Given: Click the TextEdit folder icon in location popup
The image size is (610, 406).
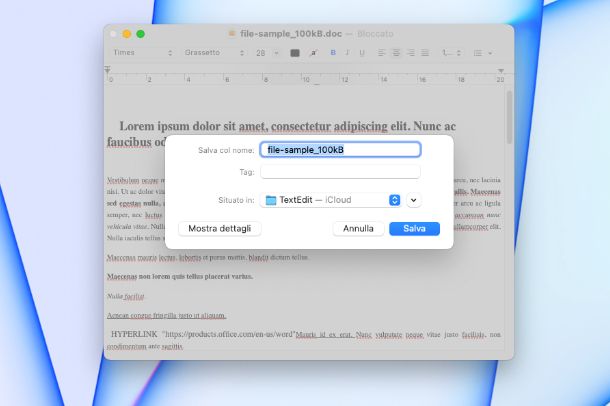Looking at the screenshot, I should point(271,200).
